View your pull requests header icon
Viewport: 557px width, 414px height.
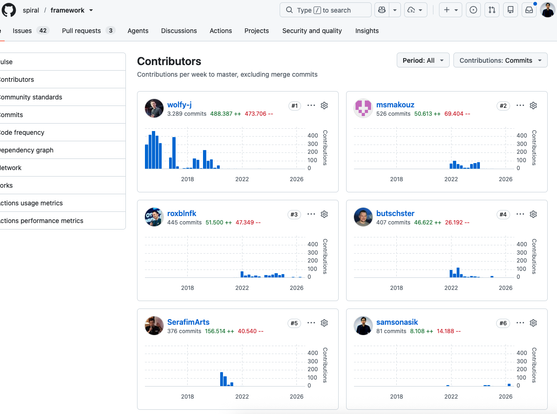[x=492, y=10]
